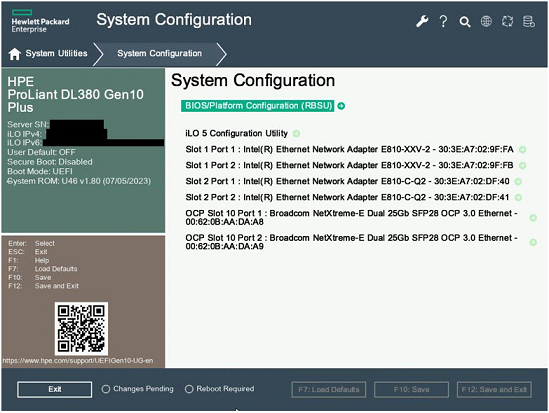Image resolution: width=549 pixels, height=413 pixels.
Task: Open Slot 2 Port 1 E810-C-Q2 adapter
Action: point(347,181)
